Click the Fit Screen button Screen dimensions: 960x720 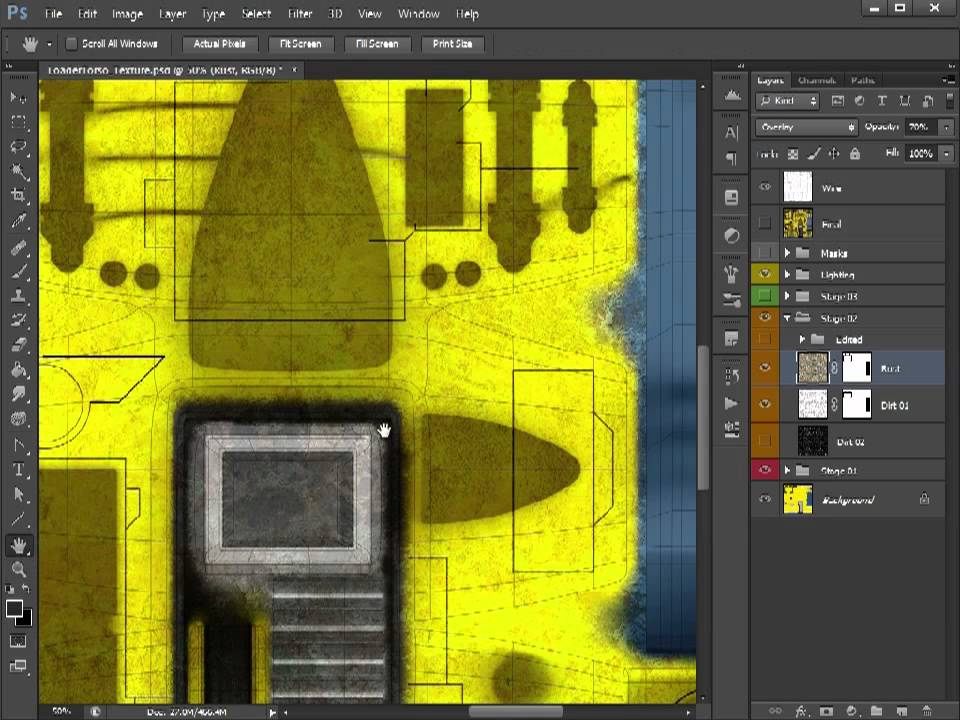(300, 44)
